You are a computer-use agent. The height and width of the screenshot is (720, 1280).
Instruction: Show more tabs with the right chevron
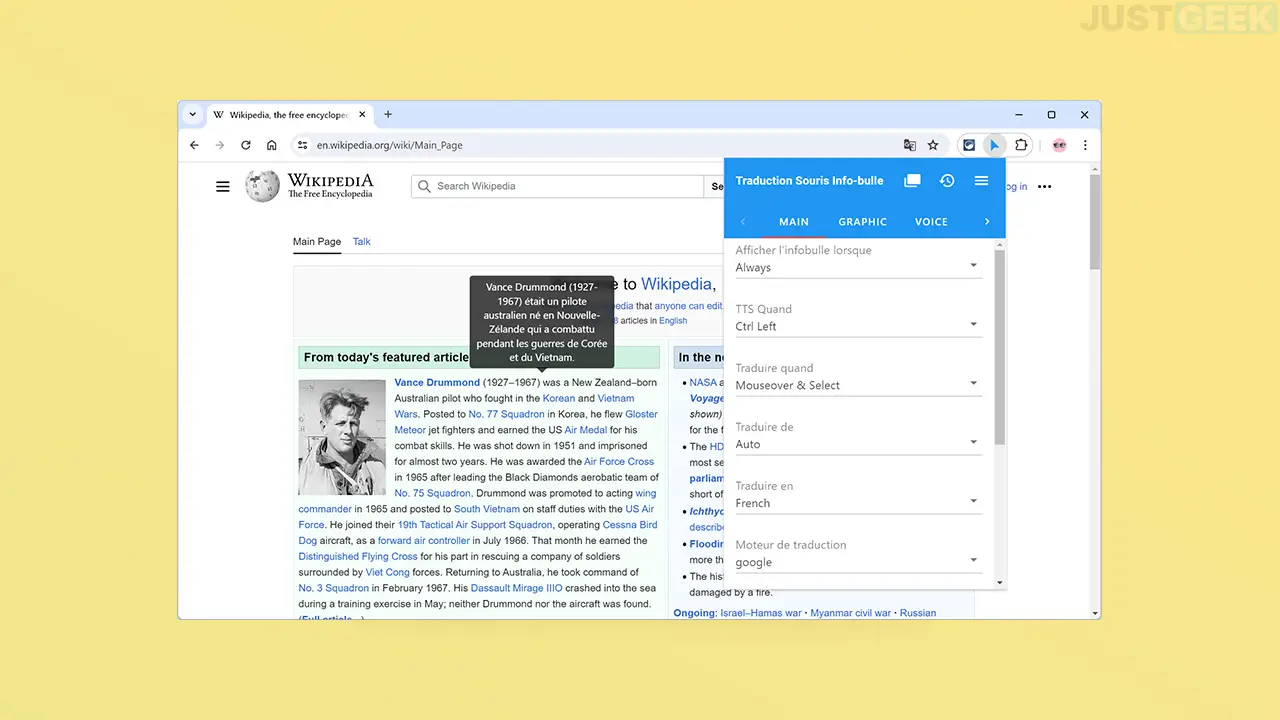[x=987, y=222]
